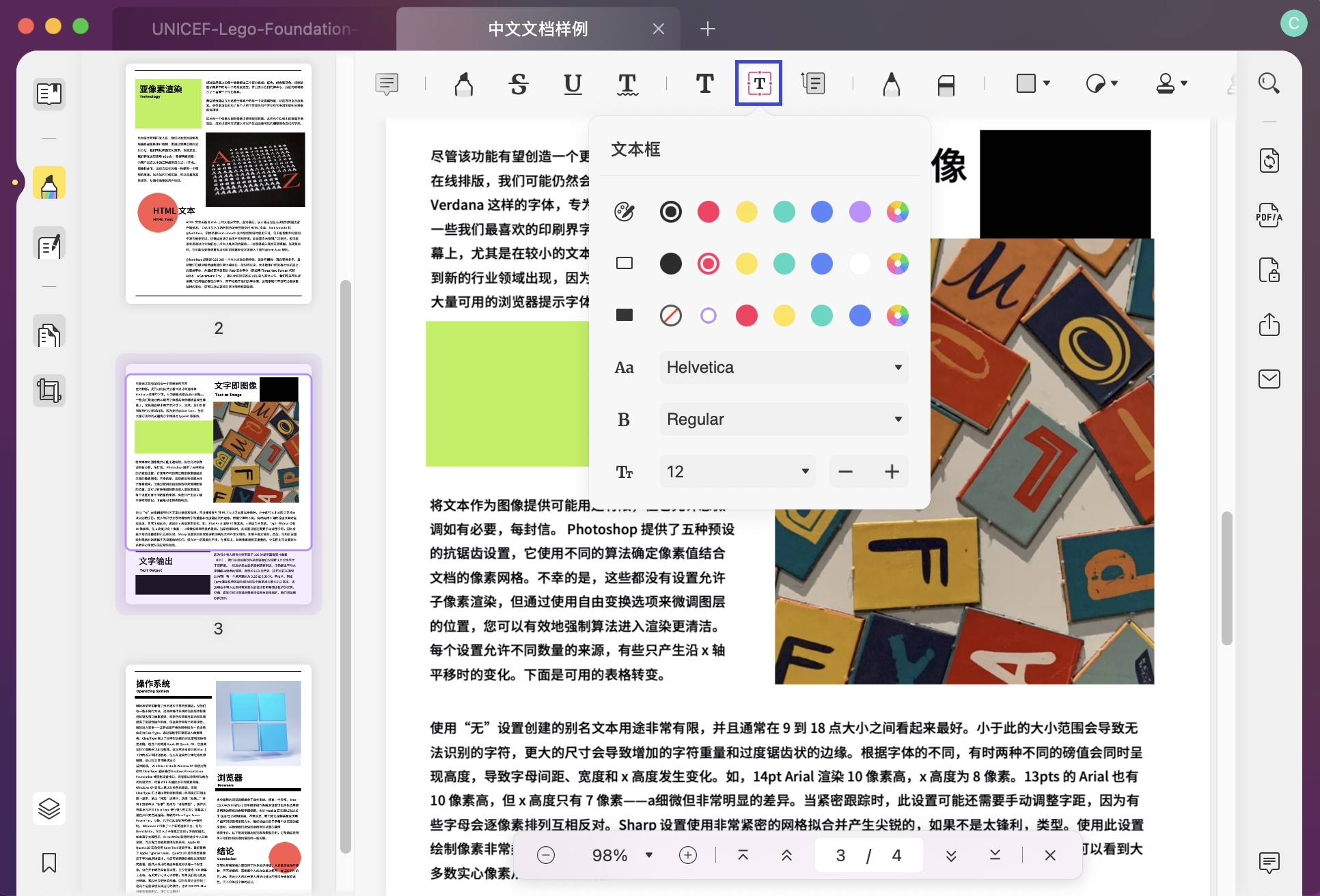
Task: Increase font size with plus button
Action: pyautogui.click(x=892, y=471)
